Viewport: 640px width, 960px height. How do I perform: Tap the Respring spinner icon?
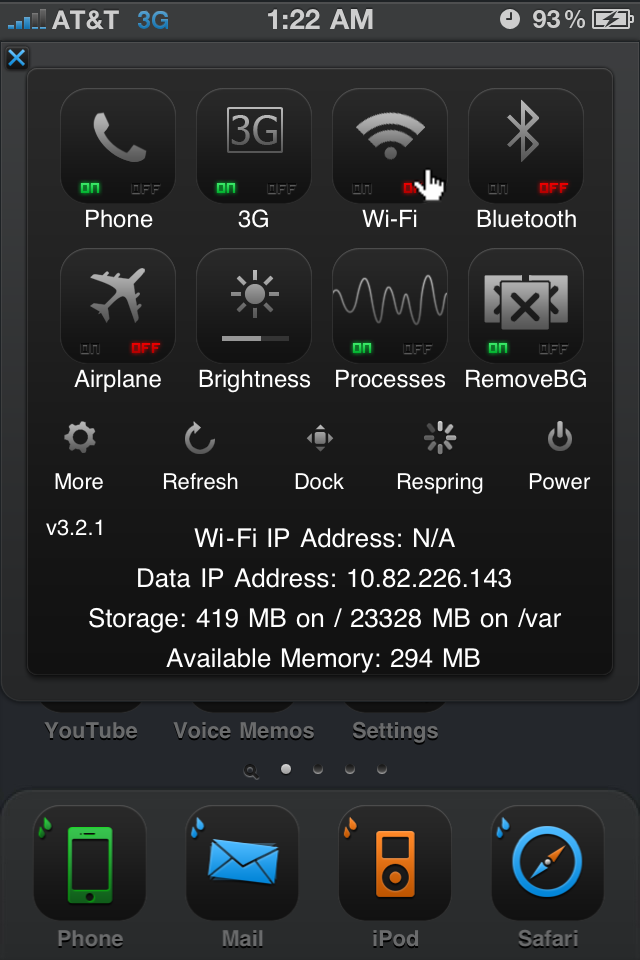pyautogui.click(x=440, y=437)
